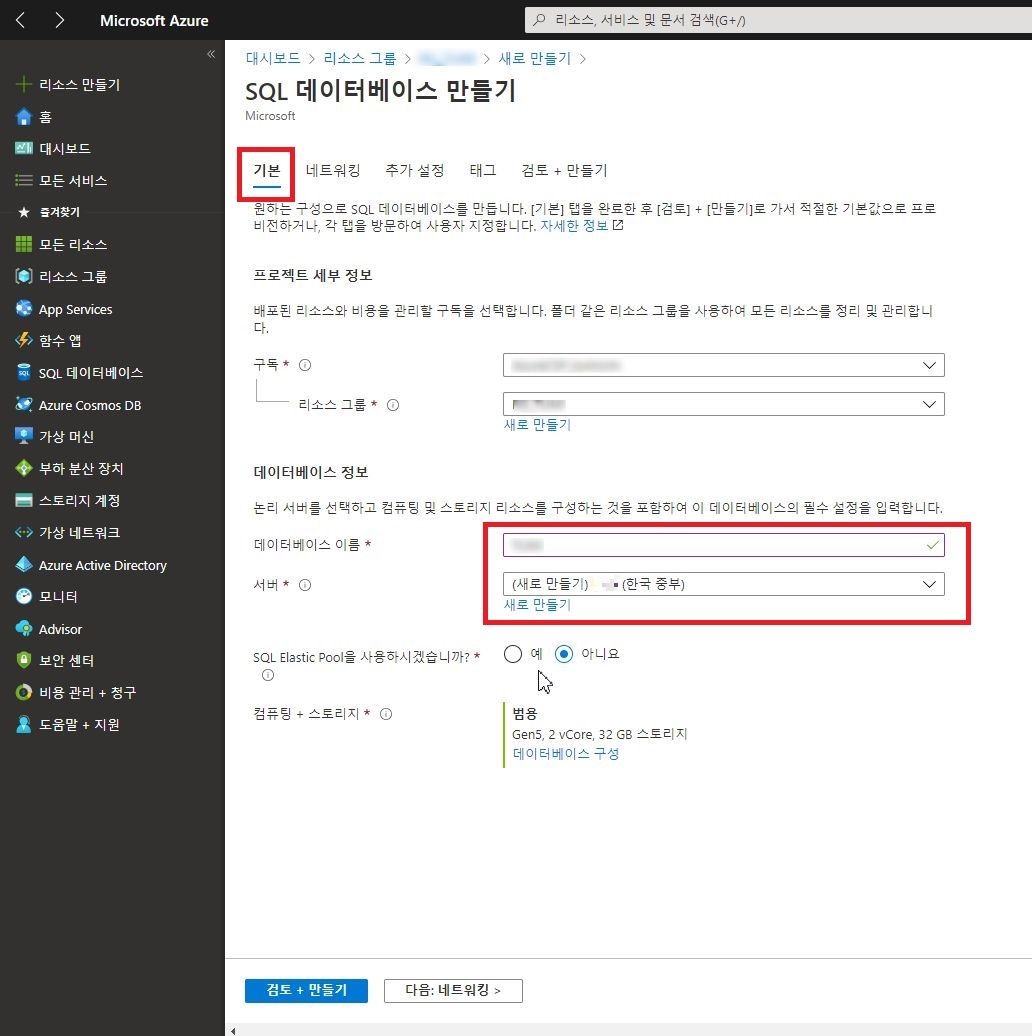The width and height of the screenshot is (1032, 1036).
Task: Open the 서버 dropdown
Action: point(723,584)
